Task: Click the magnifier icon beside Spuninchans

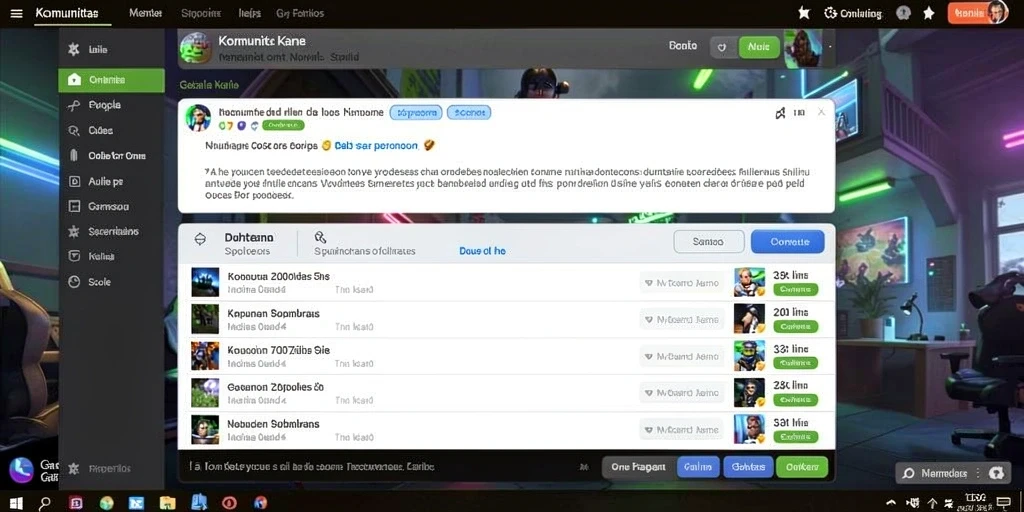Action: [x=320, y=237]
